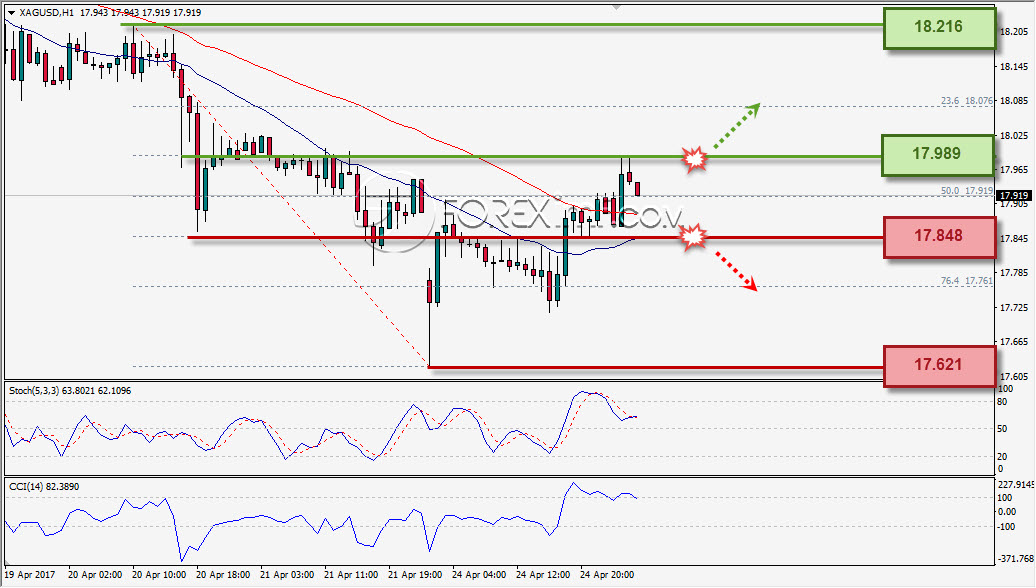Click the '24 Apr 12:00' time axis label
Viewport: 1036px width, 588px height.
pos(543,575)
